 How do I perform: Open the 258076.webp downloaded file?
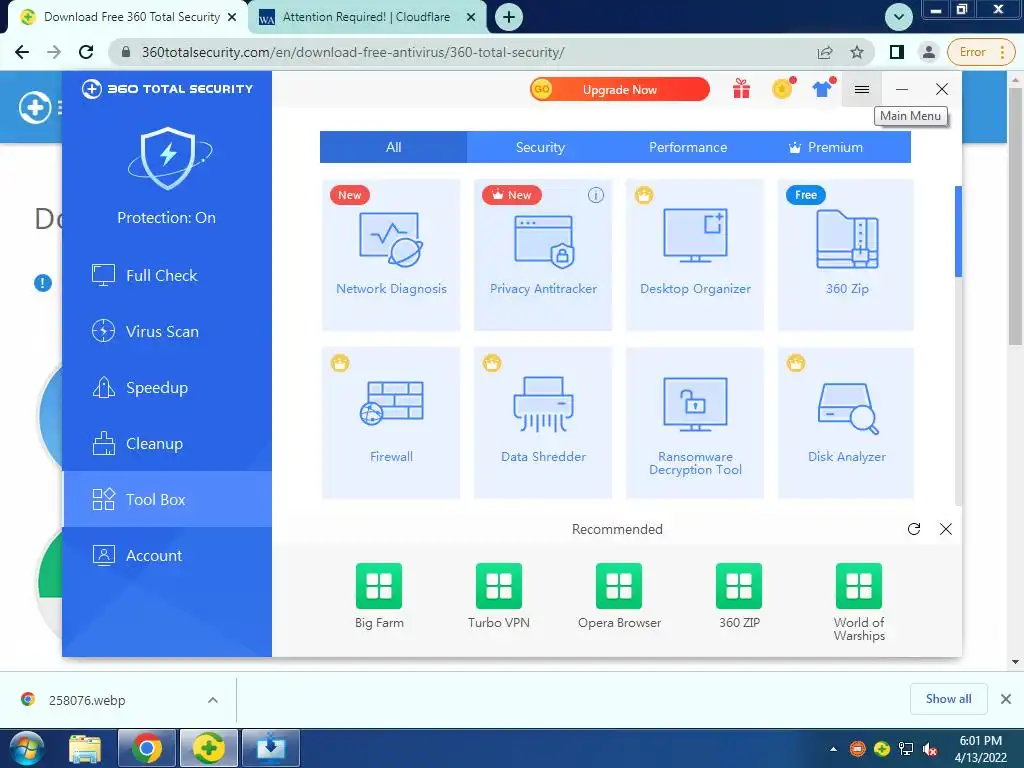87,700
